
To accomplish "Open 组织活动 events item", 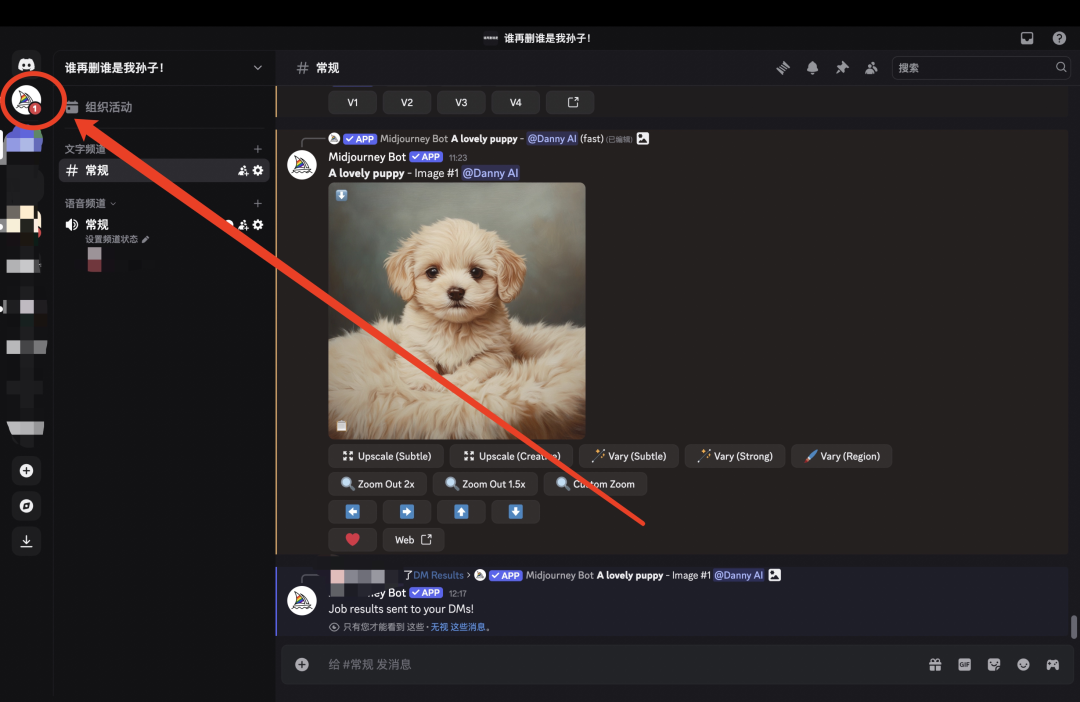I will click(108, 107).
